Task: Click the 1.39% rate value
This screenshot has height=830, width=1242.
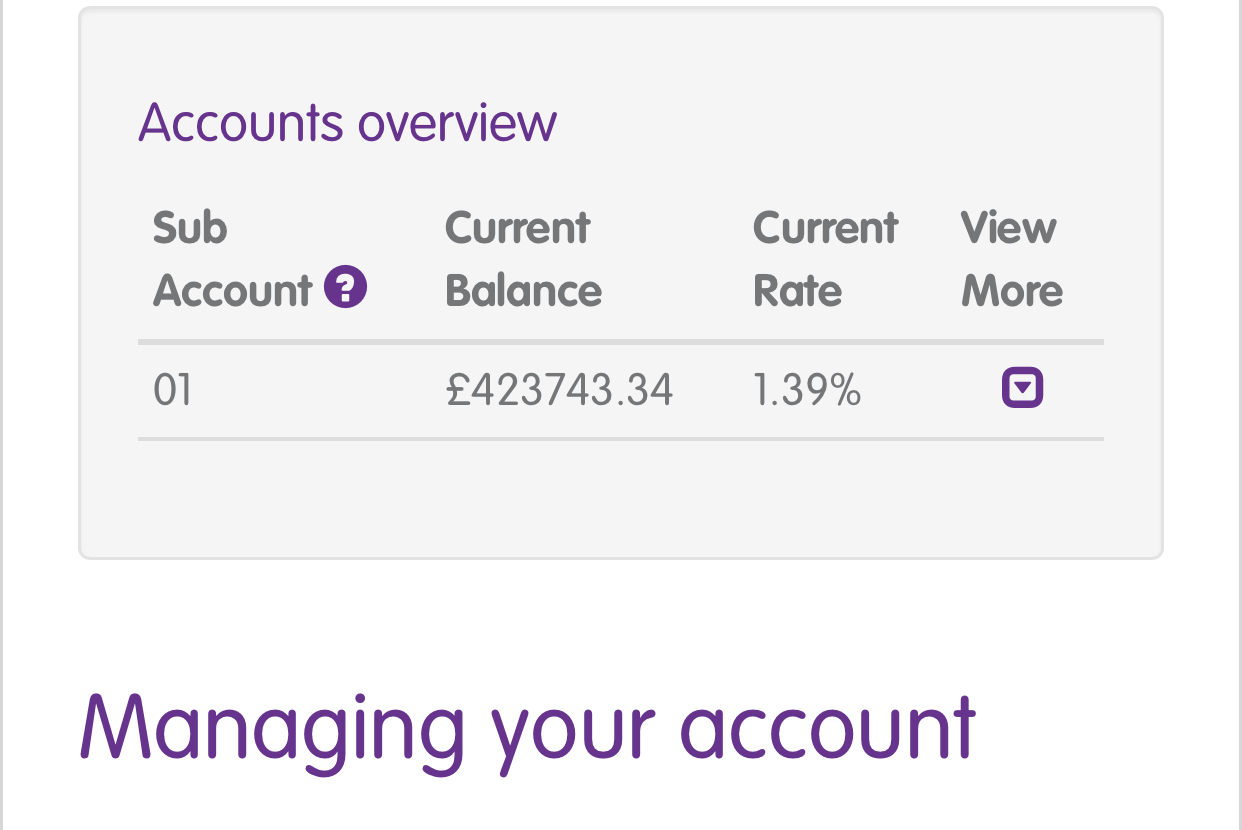Action: tap(806, 389)
